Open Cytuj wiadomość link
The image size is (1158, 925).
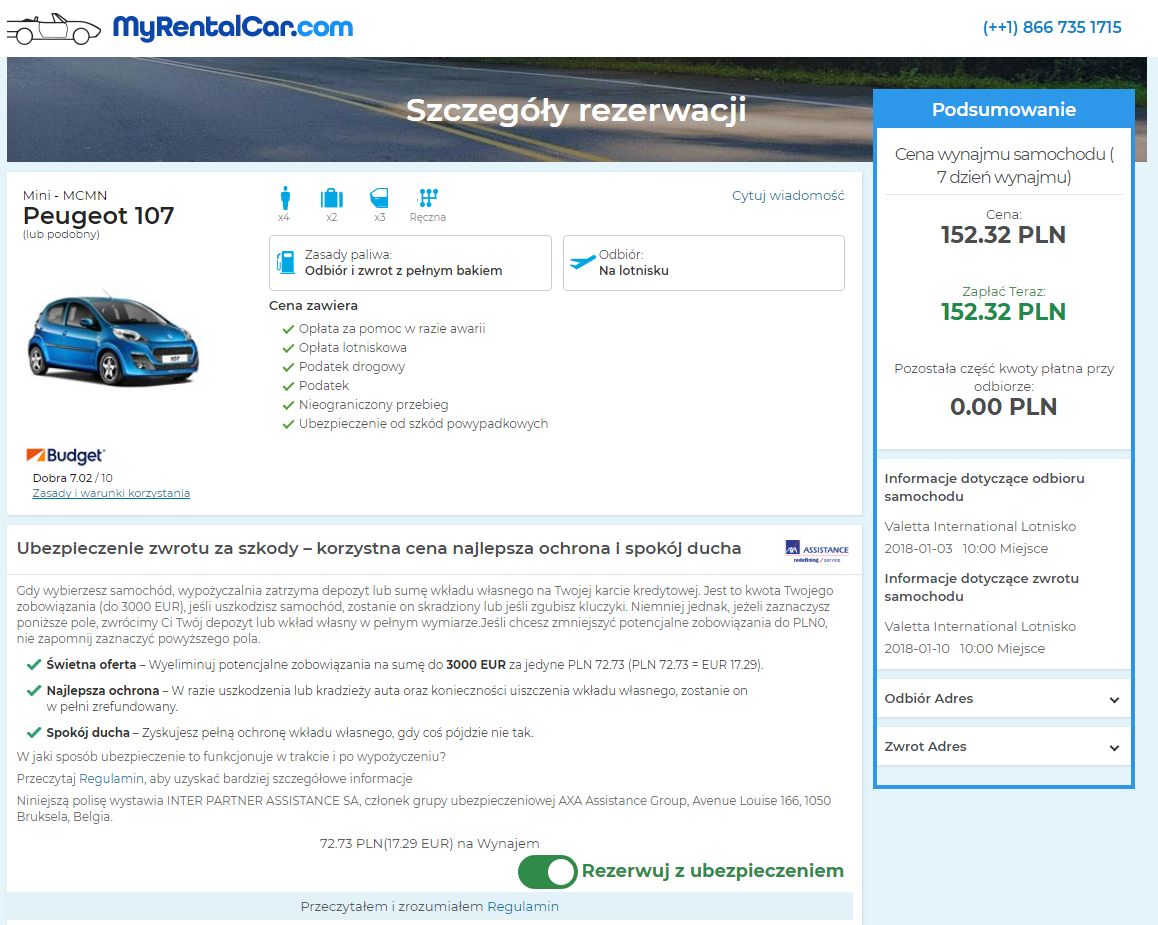pyautogui.click(x=788, y=196)
